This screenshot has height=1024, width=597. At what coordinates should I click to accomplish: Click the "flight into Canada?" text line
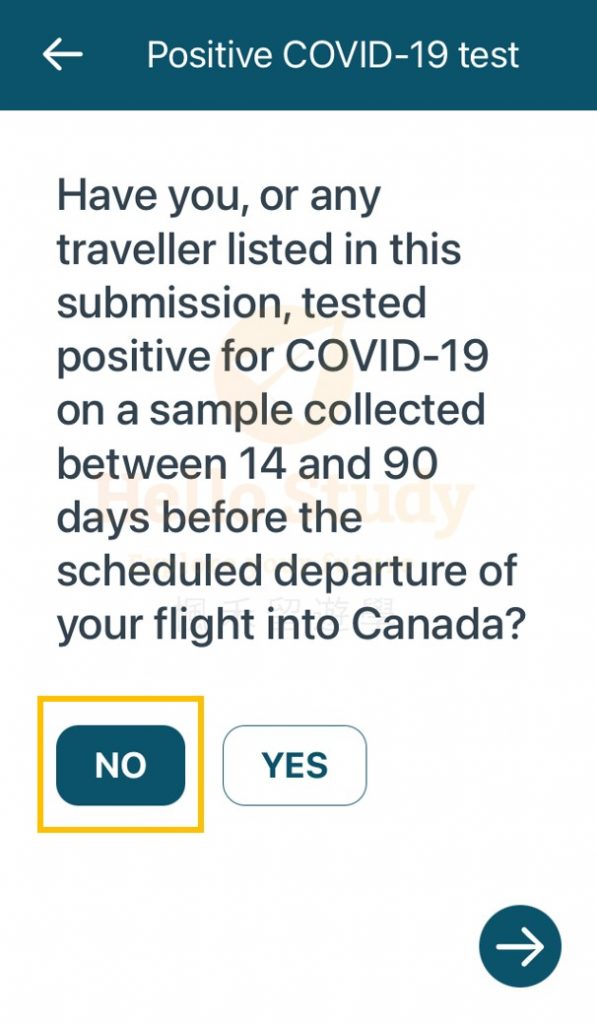(x=340, y=625)
